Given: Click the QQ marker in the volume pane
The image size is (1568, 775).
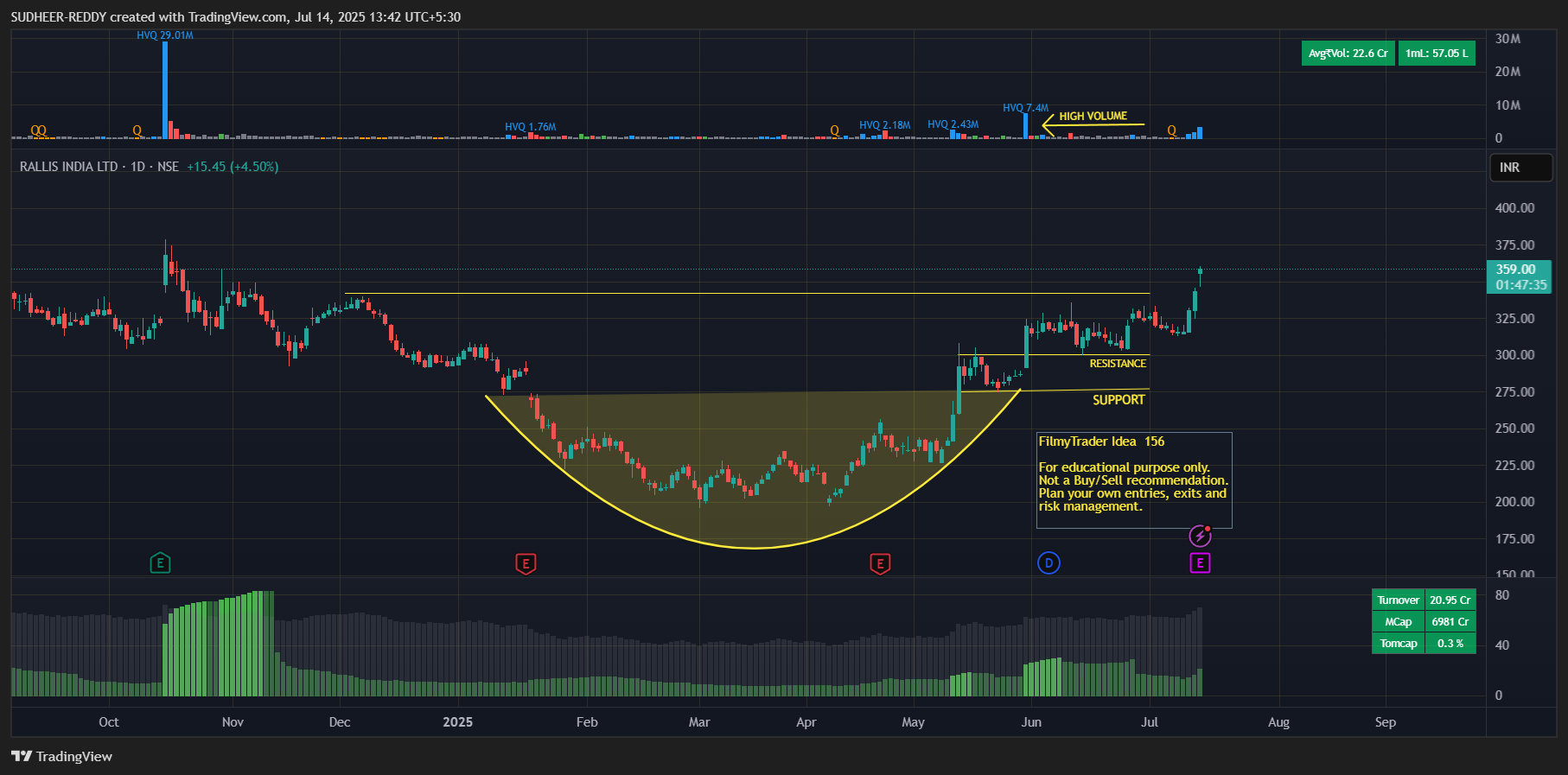Looking at the screenshot, I should coord(38,130).
